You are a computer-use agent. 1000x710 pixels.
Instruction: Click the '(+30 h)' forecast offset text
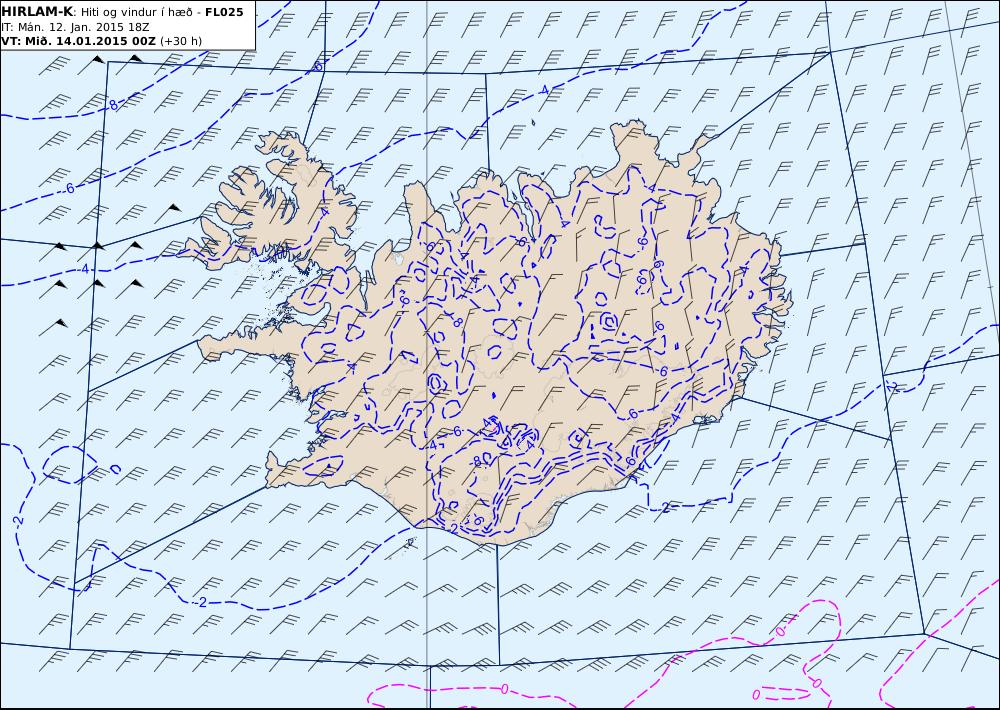(x=180, y=41)
